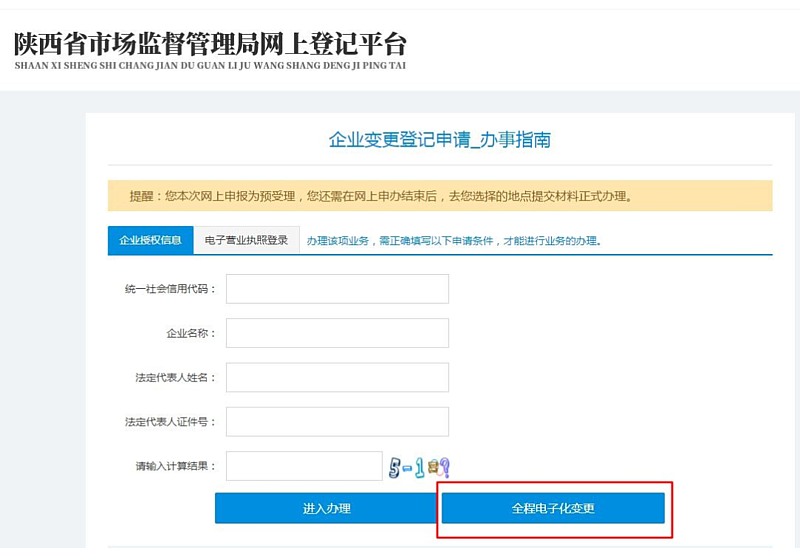
Task: Click the 陕西省市场监督管理局网上登记平台 site title
Action: click(210, 44)
